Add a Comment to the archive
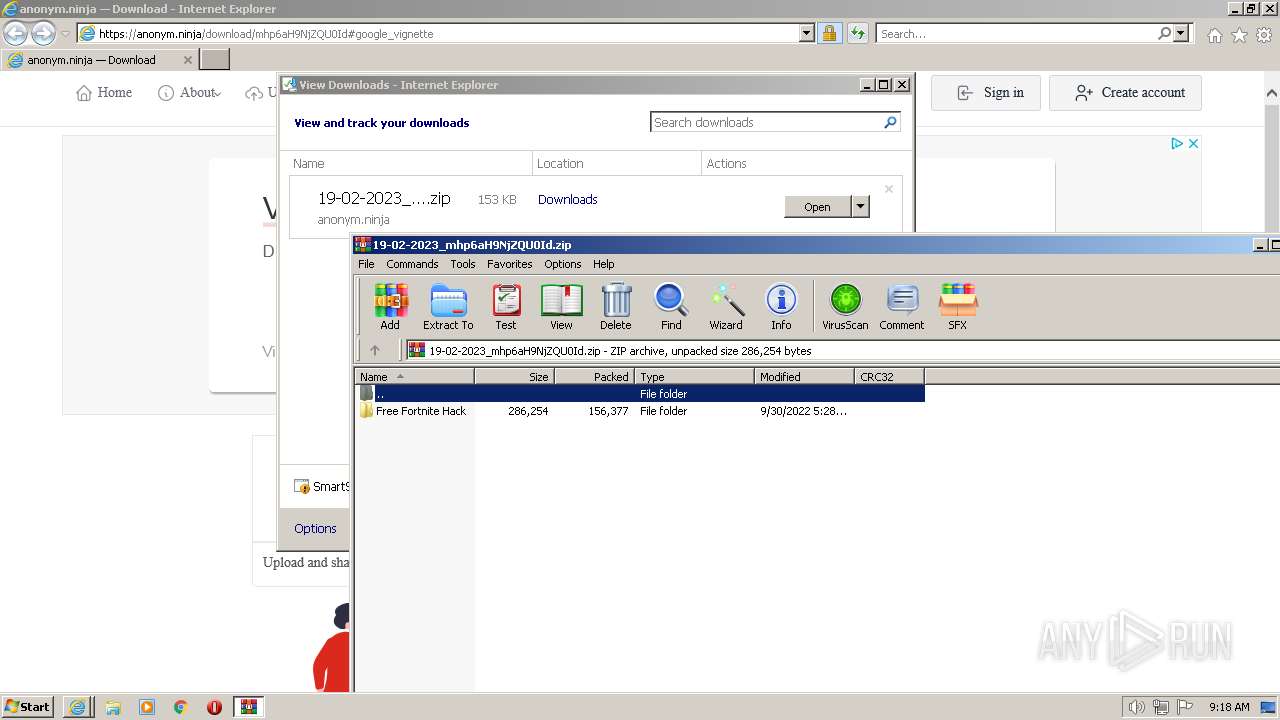The height and width of the screenshot is (720, 1280). point(902,306)
